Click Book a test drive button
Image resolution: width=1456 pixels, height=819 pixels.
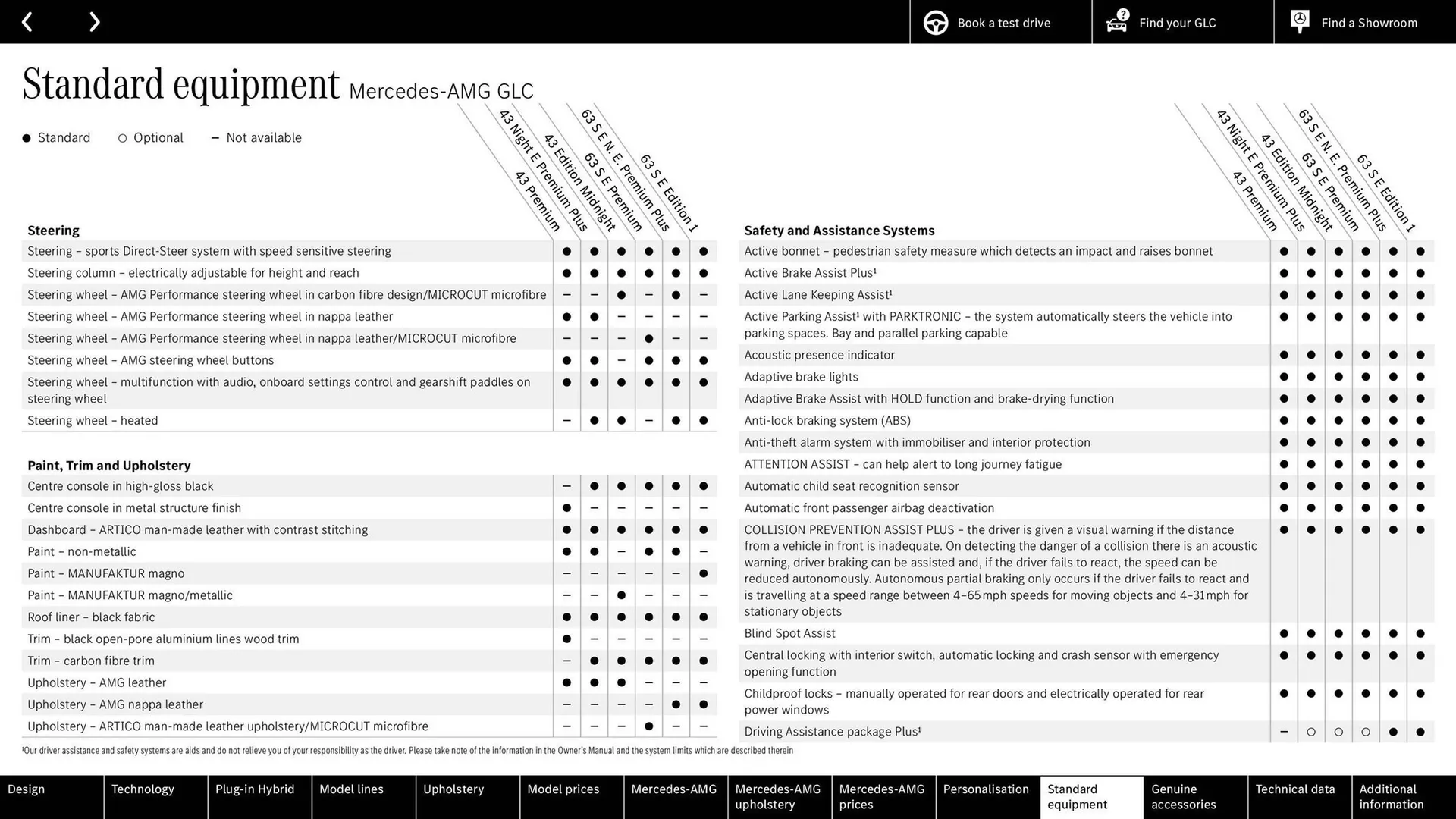(990, 22)
